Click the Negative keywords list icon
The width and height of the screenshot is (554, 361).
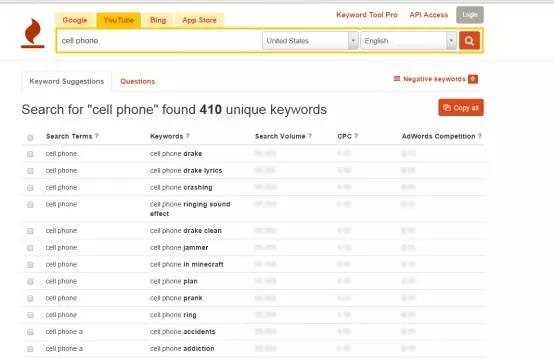click(x=397, y=79)
